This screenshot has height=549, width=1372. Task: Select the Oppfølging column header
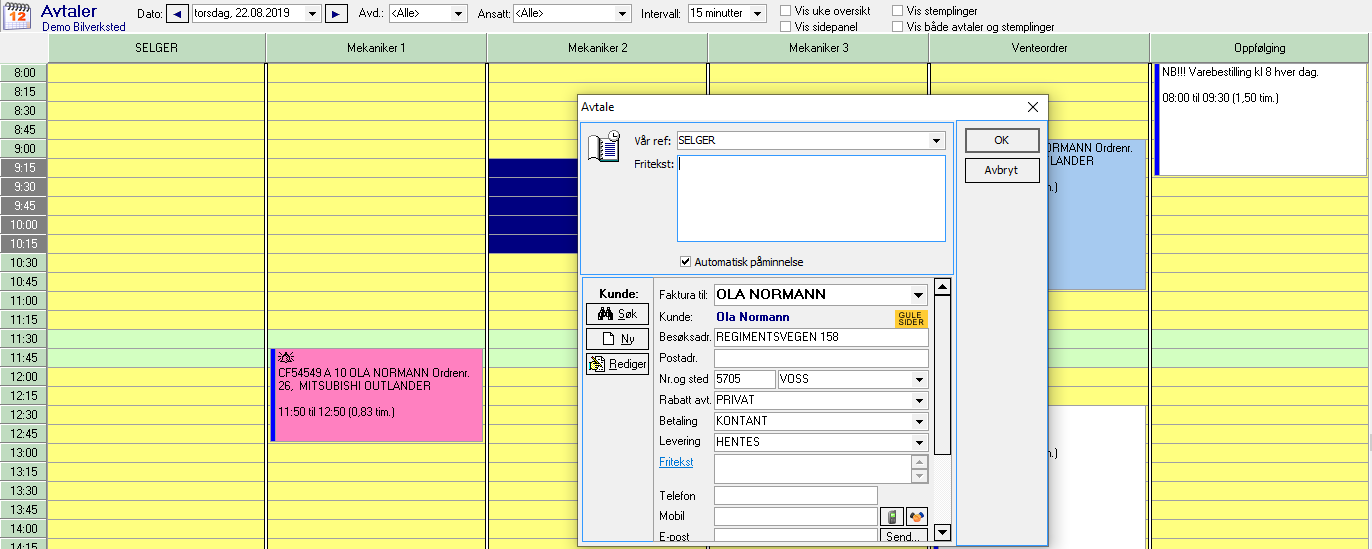(1259, 48)
